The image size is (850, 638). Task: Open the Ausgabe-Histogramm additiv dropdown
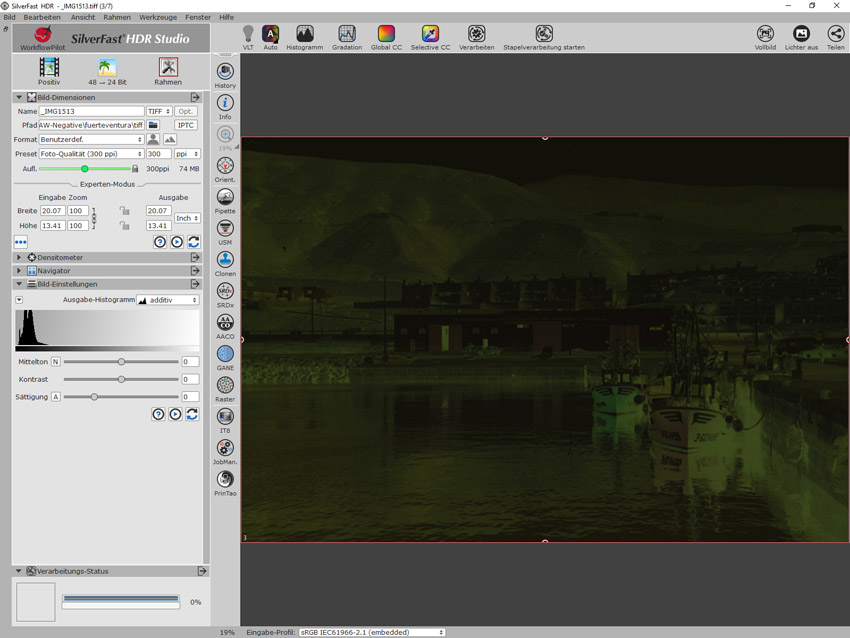click(167, 300)
